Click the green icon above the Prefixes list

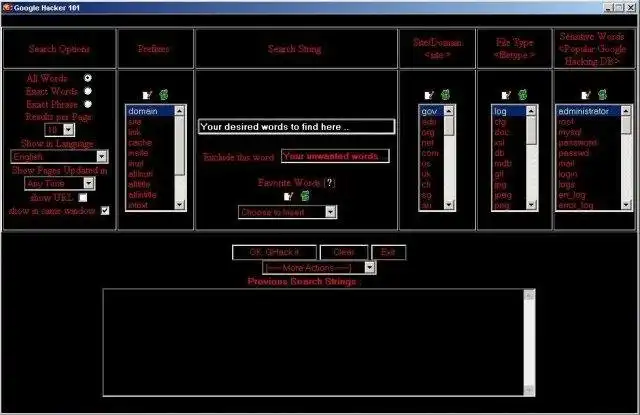(x=164, y=95)
